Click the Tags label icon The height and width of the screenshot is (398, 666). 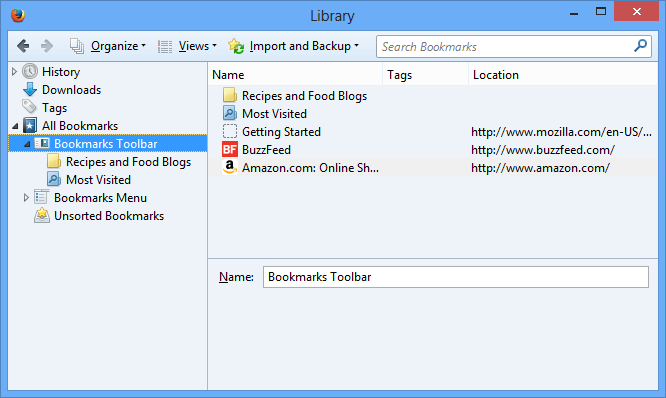(30, 107)
